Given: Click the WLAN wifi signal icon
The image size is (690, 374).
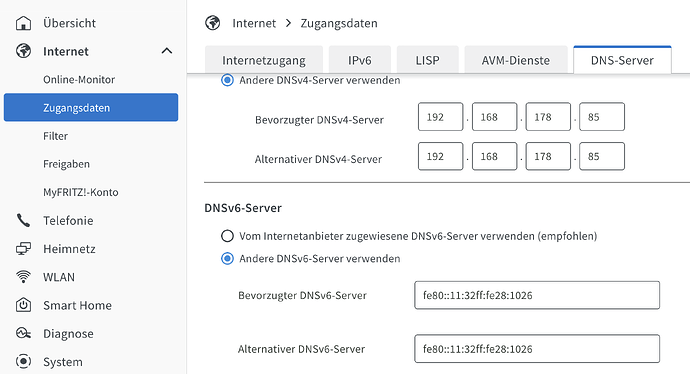Looking at the screenshot, I should click(x=23, y=277).
